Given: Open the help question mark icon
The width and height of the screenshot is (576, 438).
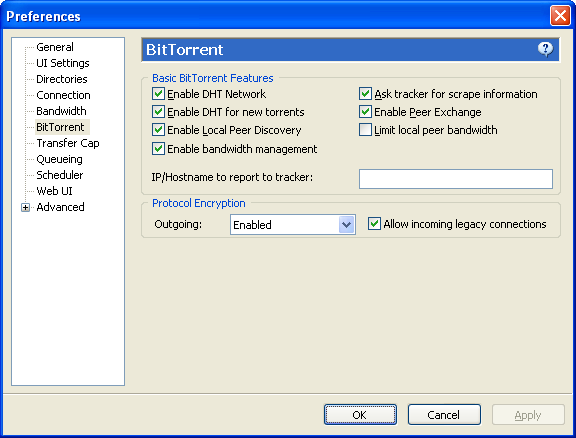Looking at the screenshot, I should point(546,49).
